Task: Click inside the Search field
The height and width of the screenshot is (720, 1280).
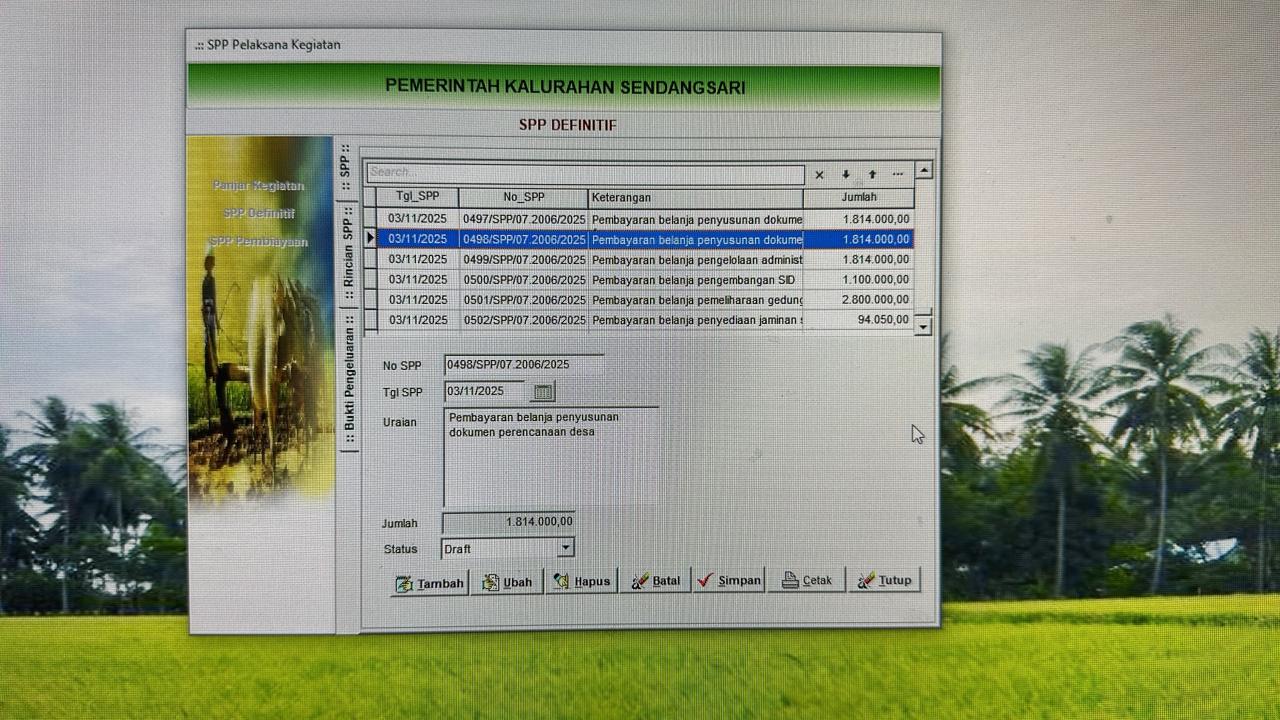Action: (585, 173)
